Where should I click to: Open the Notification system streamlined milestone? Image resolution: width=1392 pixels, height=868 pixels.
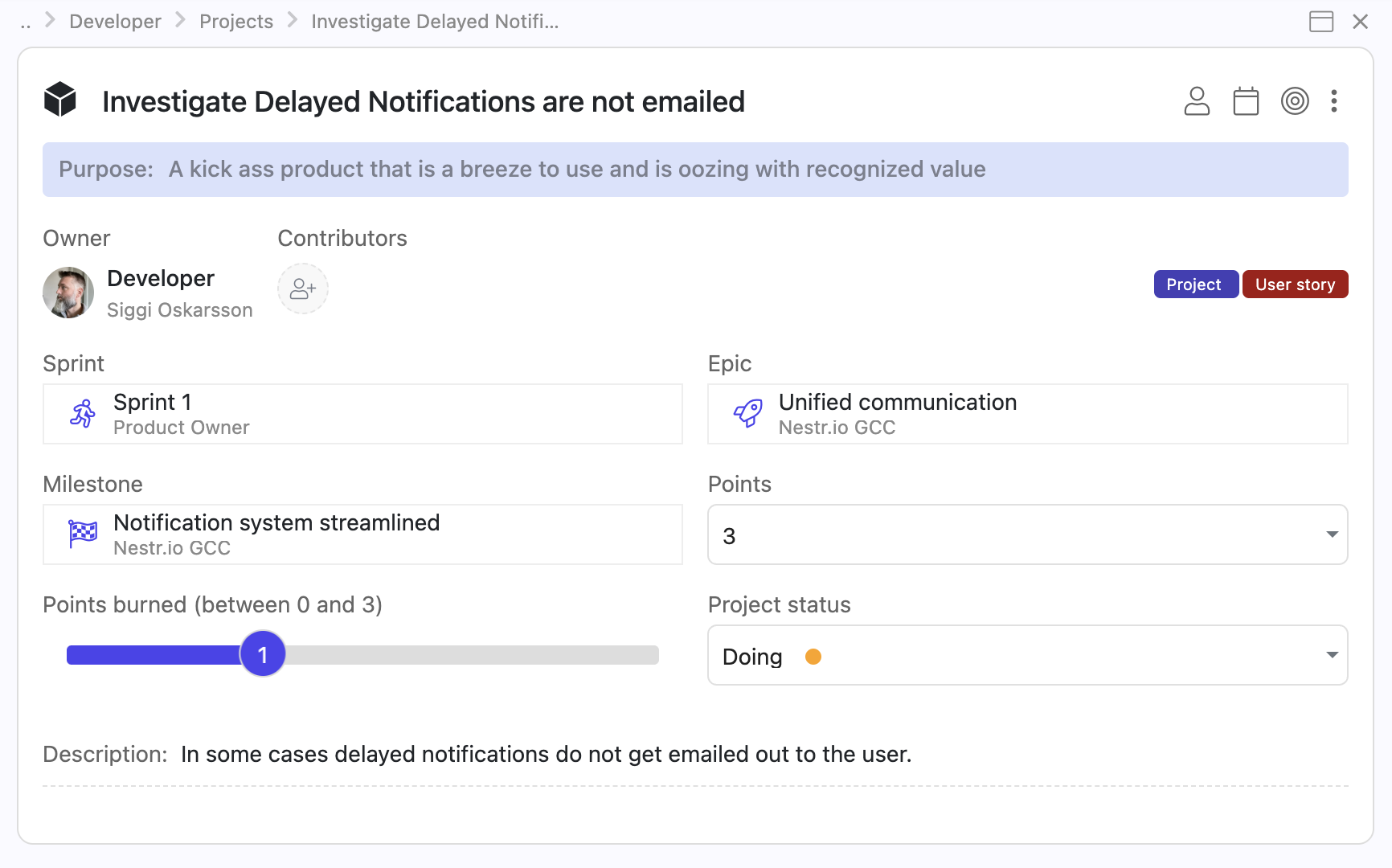pos(362,534)
